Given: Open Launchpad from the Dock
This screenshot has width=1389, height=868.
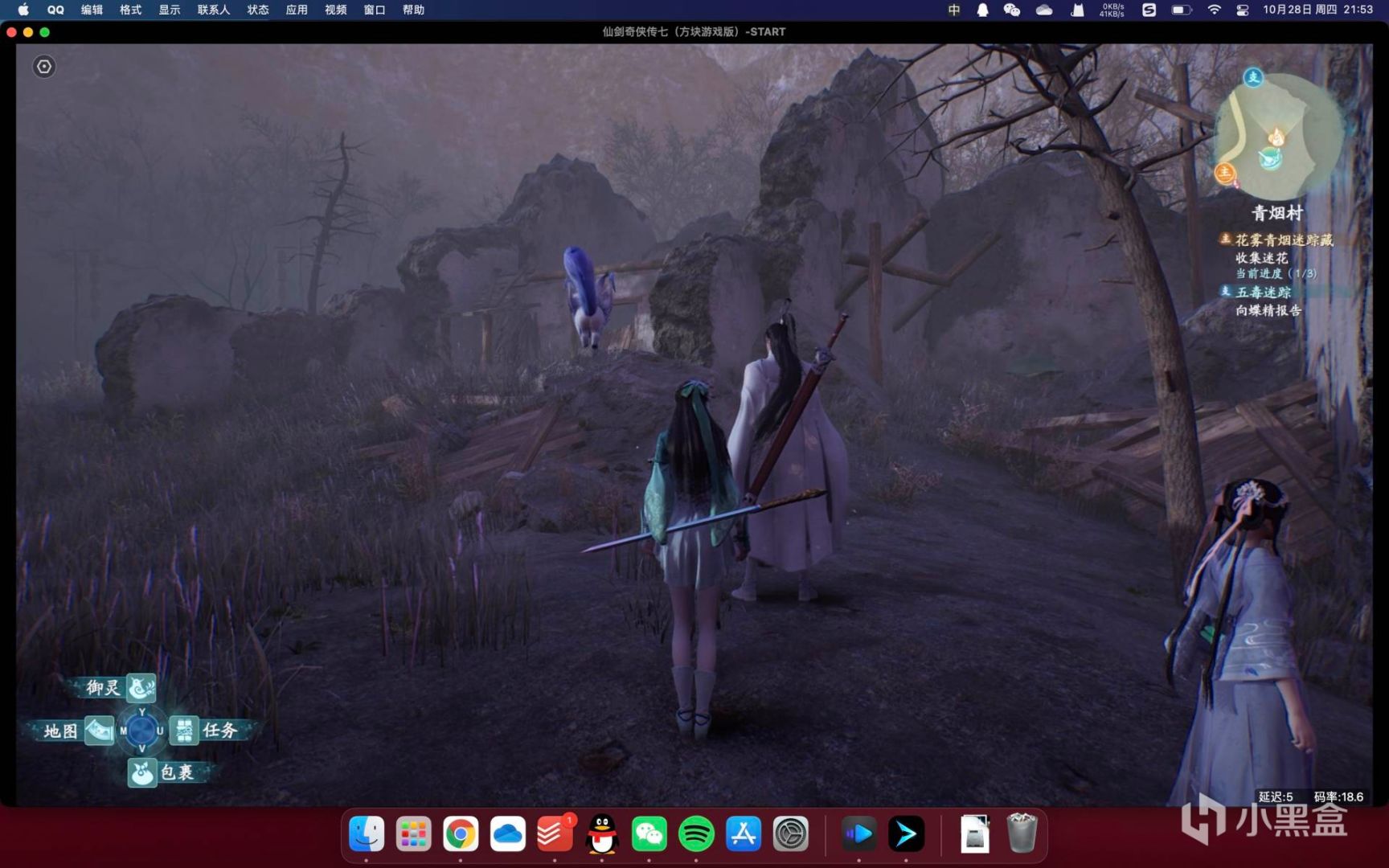Looking at the screenshot, I should (x=413, y=834).
